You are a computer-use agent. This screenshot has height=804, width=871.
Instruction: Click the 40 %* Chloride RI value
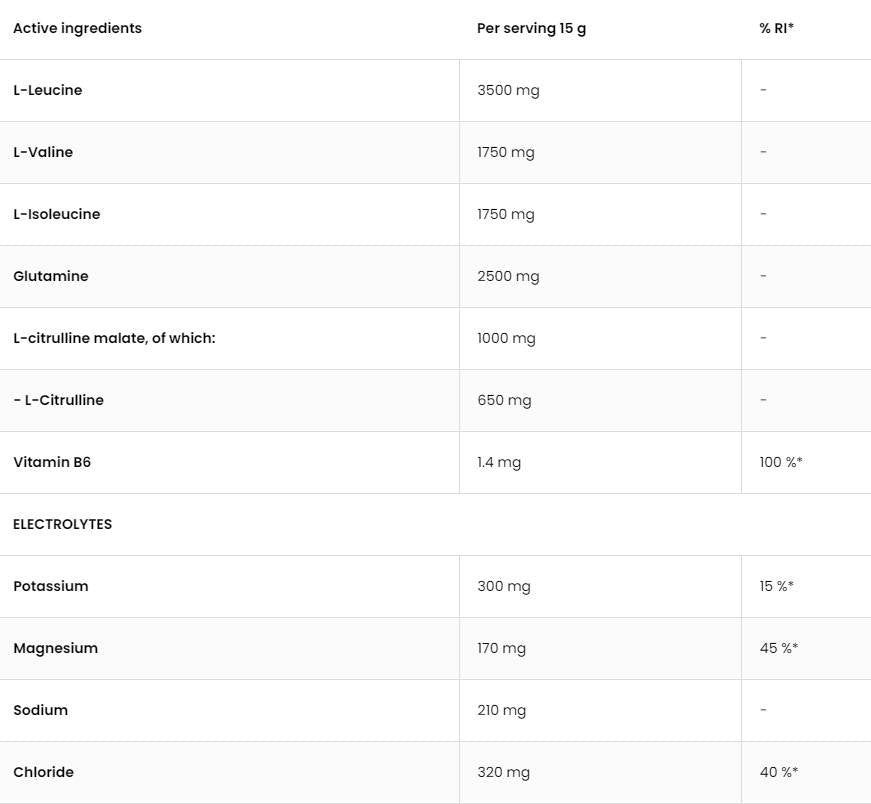pos(778,772)
